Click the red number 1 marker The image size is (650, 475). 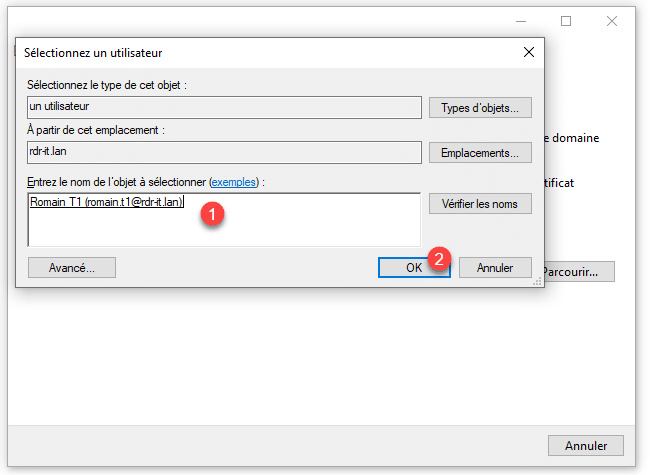tap(209, 215)
